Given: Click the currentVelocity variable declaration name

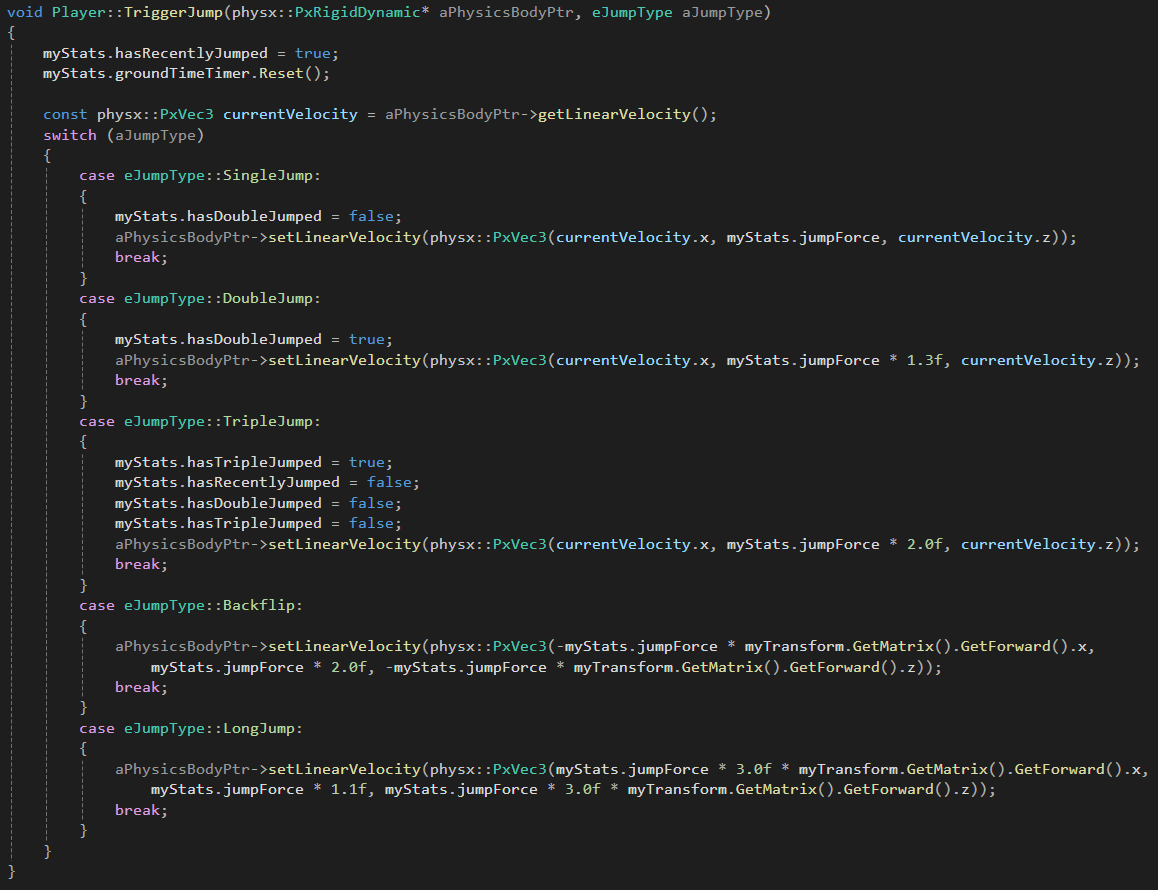Looking at the screenshot, I should [290, 114].
